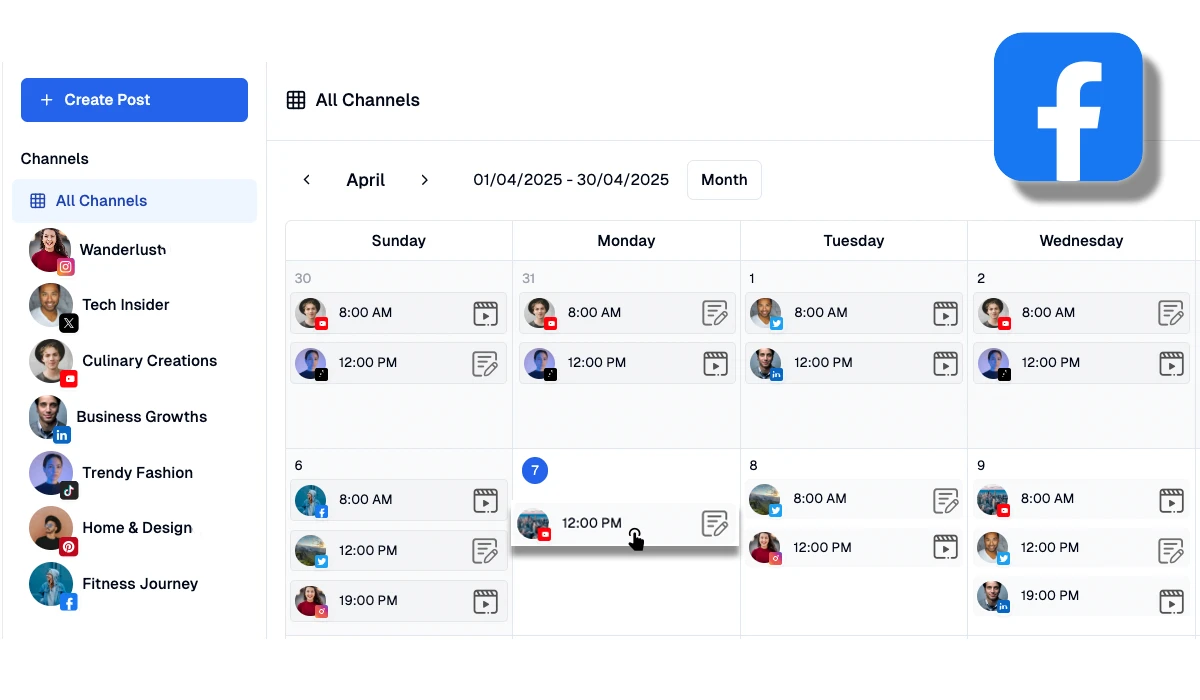Click video icon on Tuesday 1 12:00 PM post
Screen dimensions: 1200x700
click(x=945, y=364)
